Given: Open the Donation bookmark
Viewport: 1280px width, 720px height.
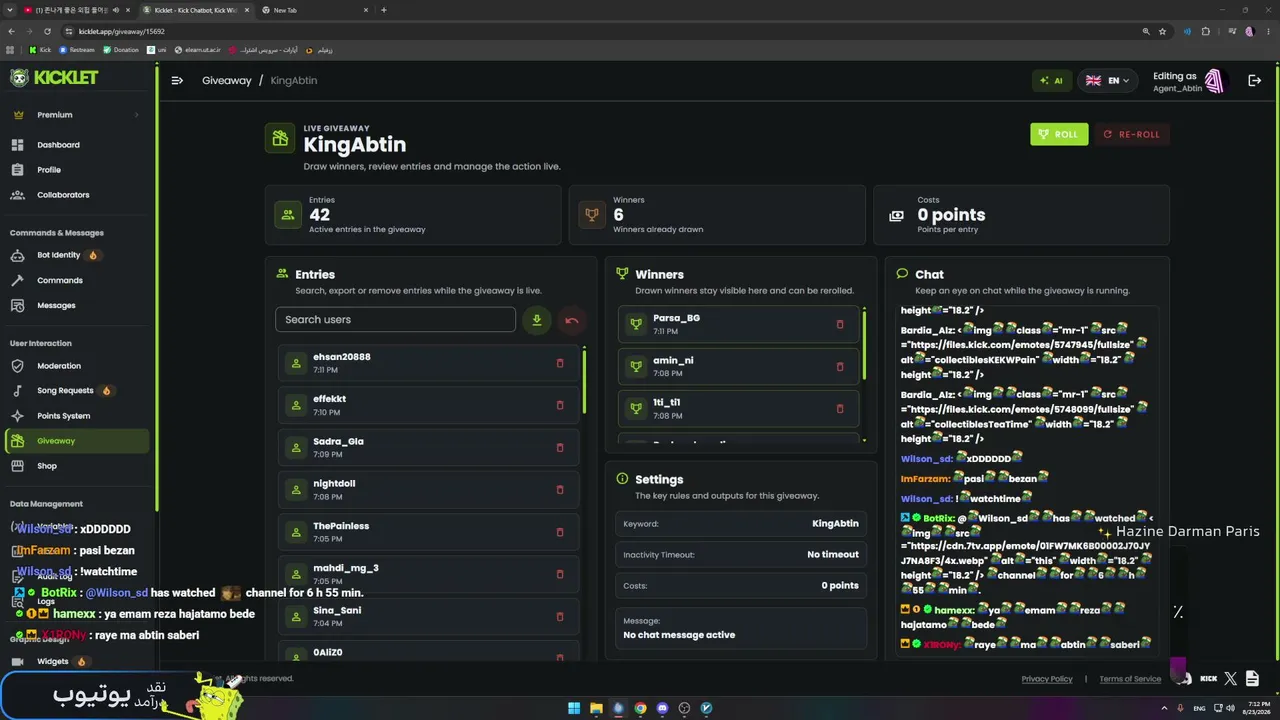Looking at the screenshot, I should point(121,50).
